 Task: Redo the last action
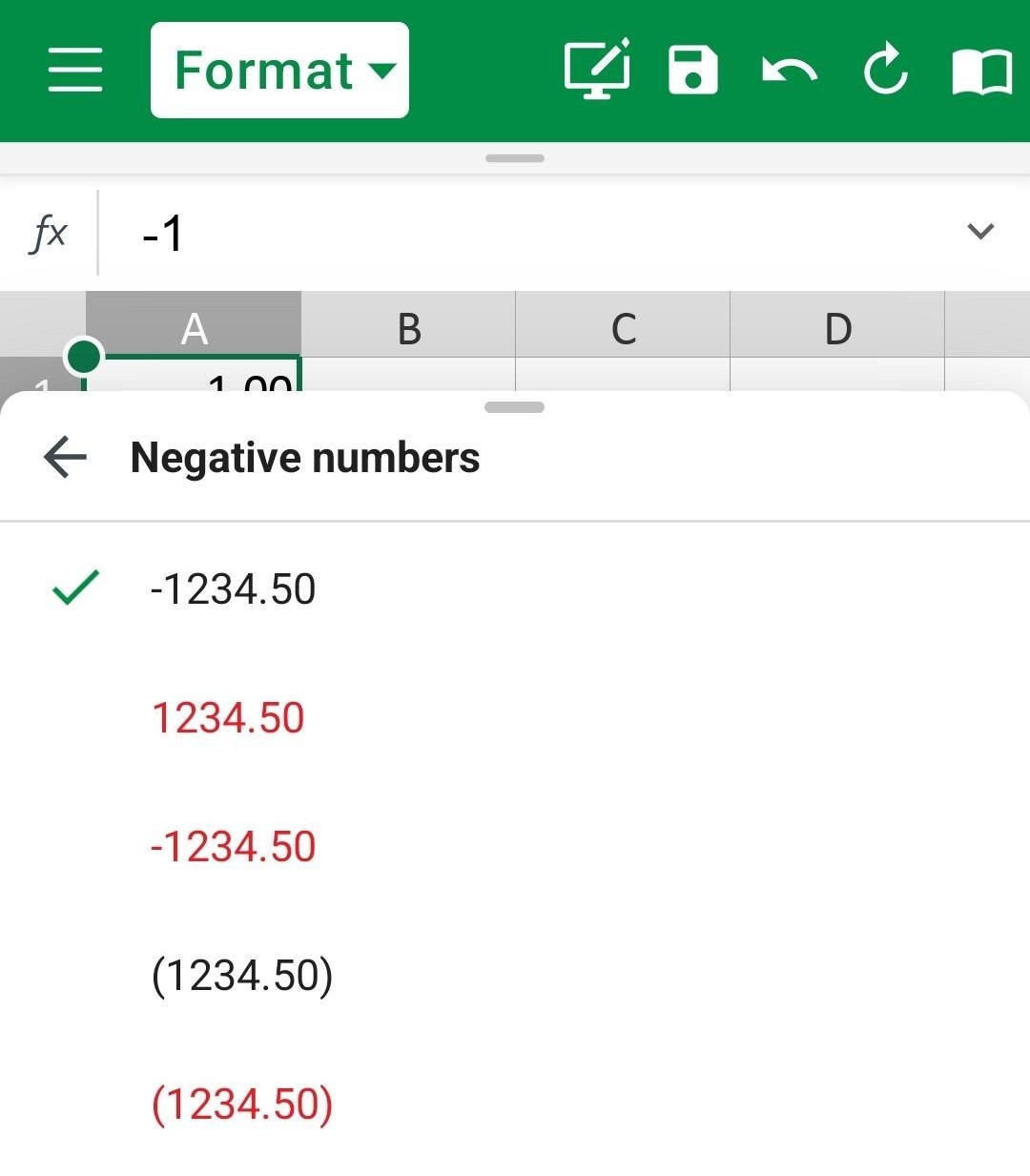coord(886,70)
